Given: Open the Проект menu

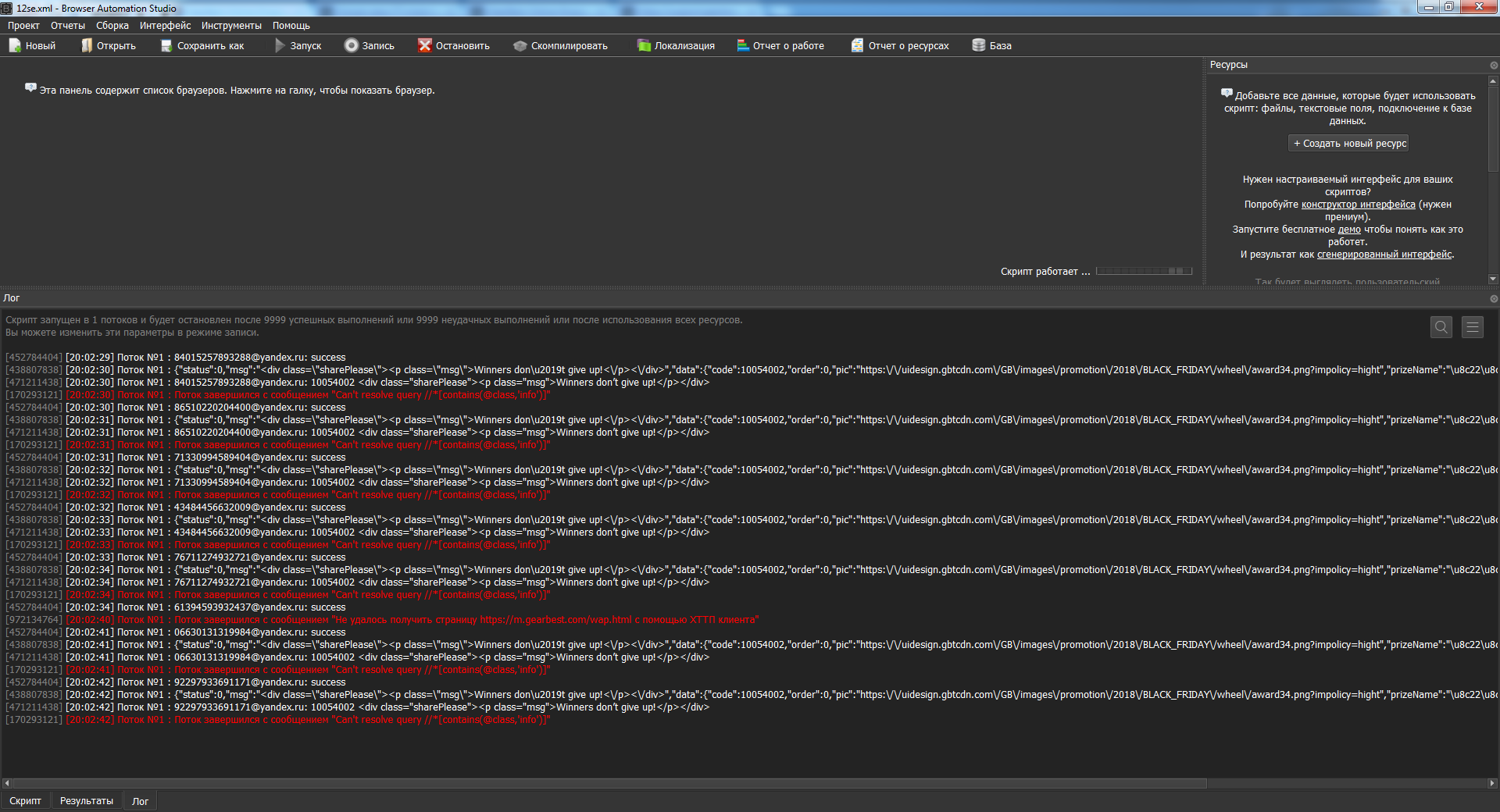Looking at the screenshot, I should click(23, 26).
